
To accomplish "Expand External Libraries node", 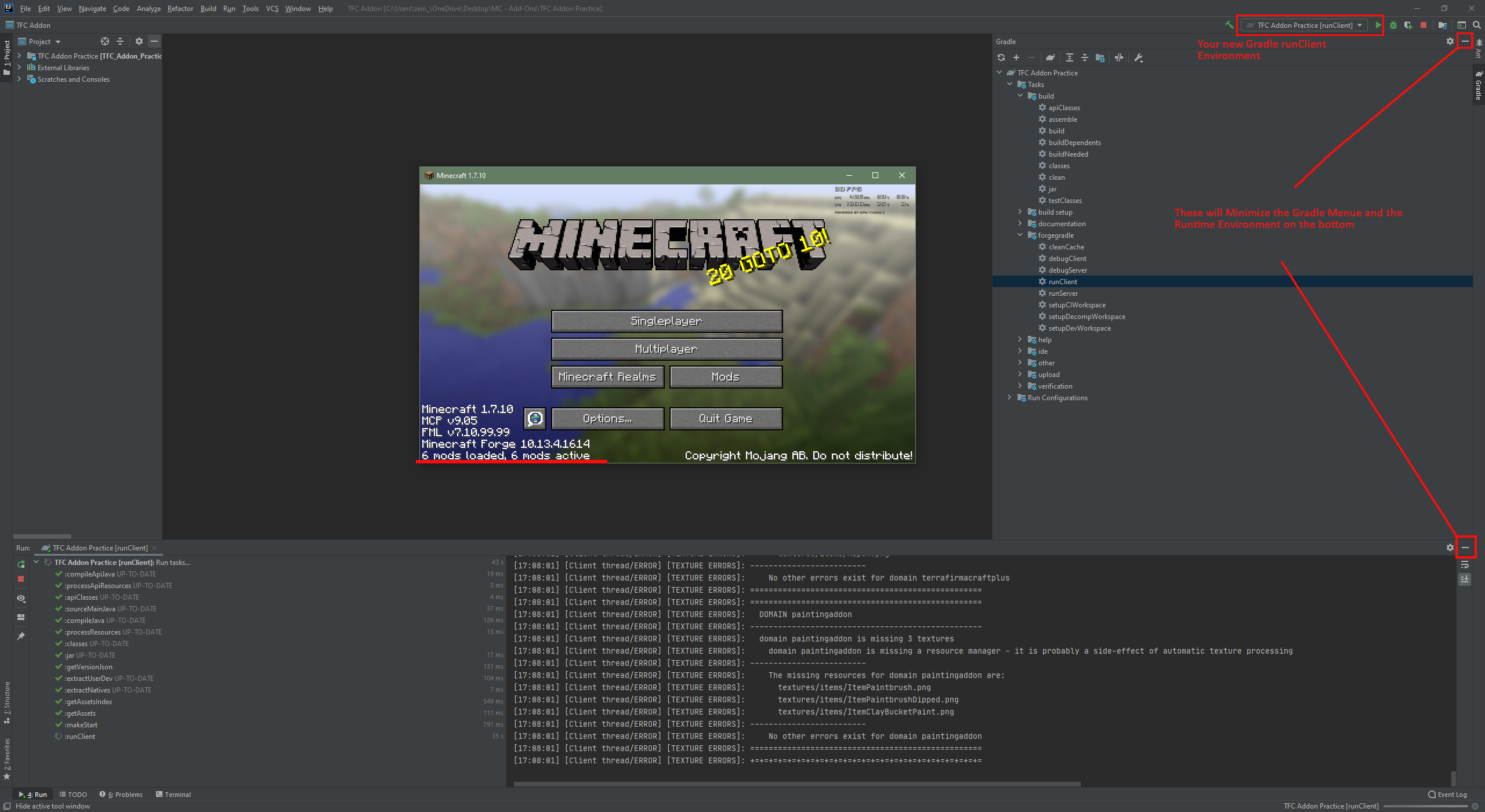I will coord(19,67).
